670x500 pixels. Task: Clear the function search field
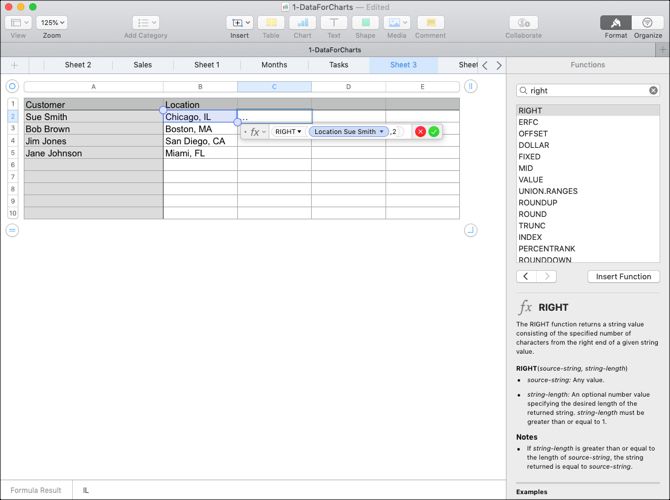pos(653,90)
